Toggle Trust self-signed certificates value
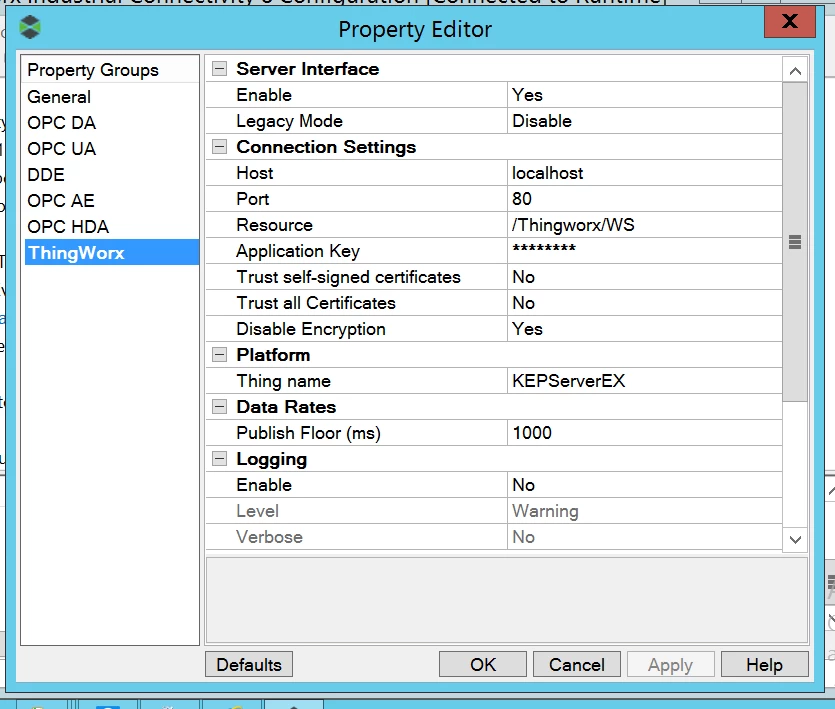 pyautogui.click(x=644, y=277)
